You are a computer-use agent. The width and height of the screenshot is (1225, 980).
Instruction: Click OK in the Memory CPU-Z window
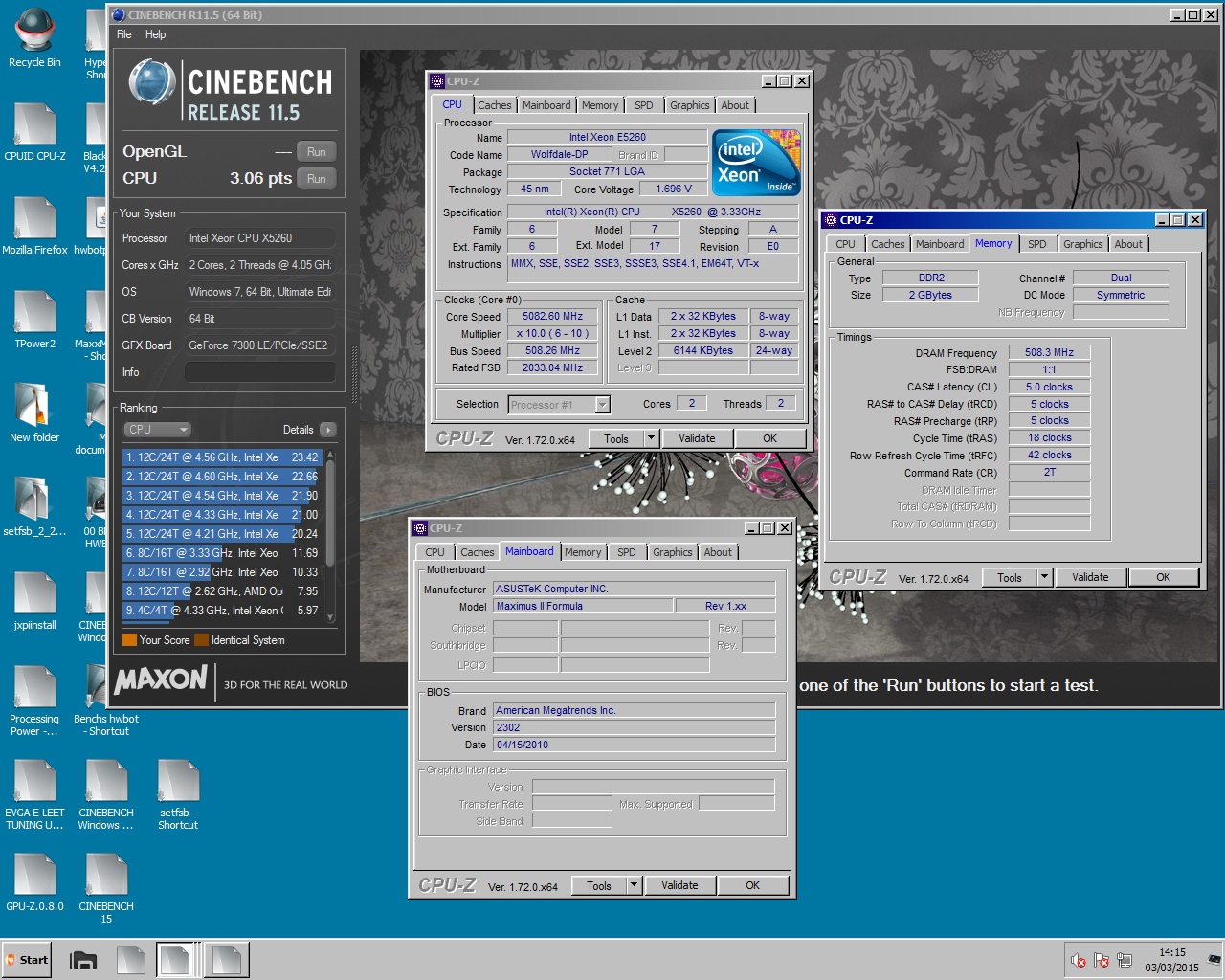1163,577
